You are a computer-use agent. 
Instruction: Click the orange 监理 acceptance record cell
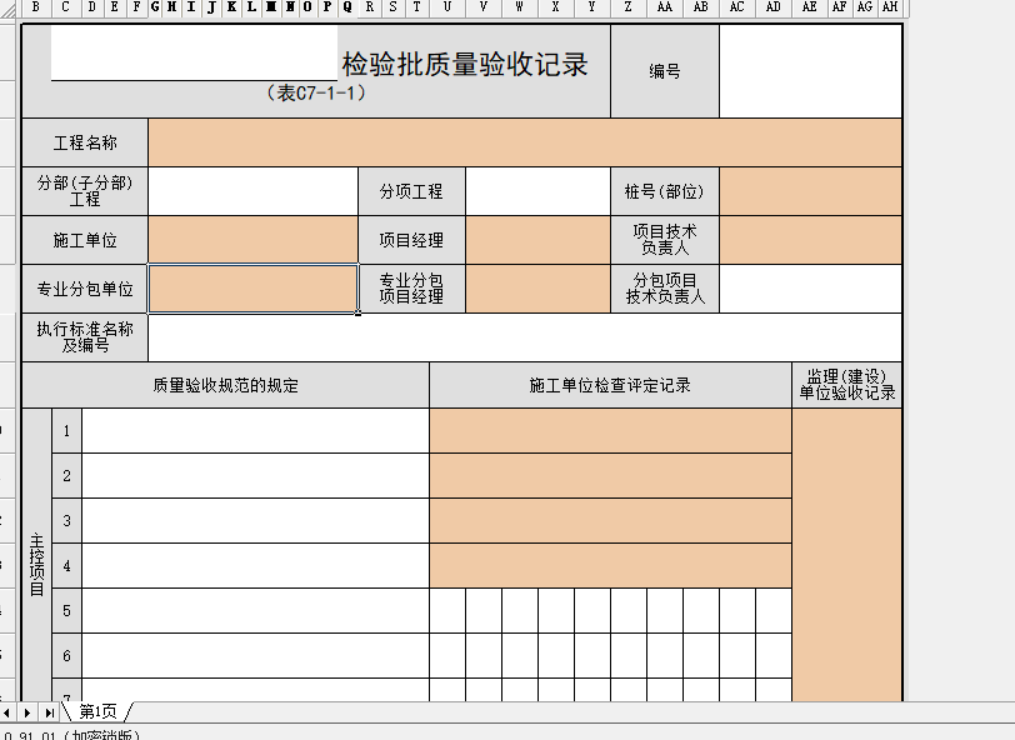(847, 555)
